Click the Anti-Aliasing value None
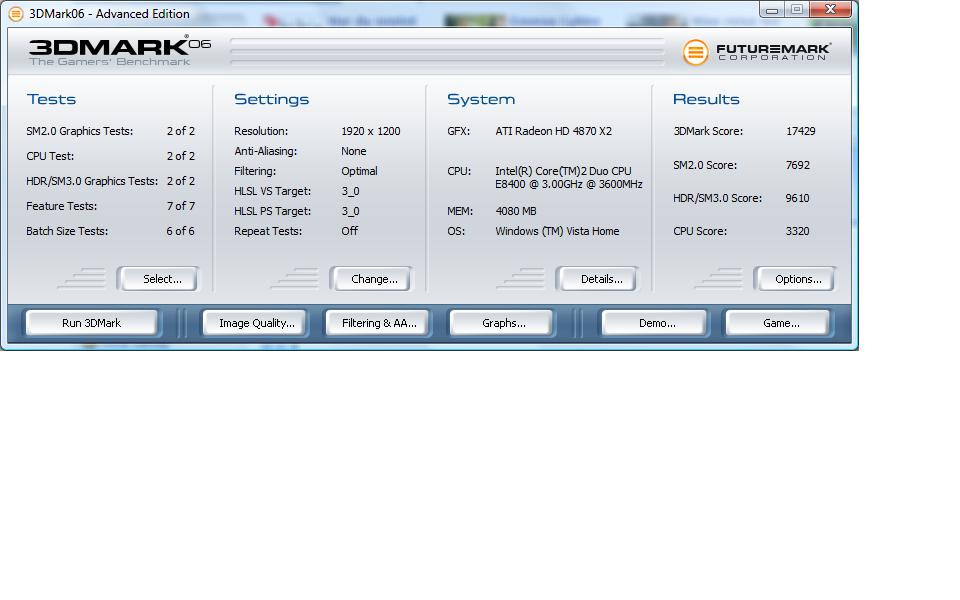 (354, 151)
